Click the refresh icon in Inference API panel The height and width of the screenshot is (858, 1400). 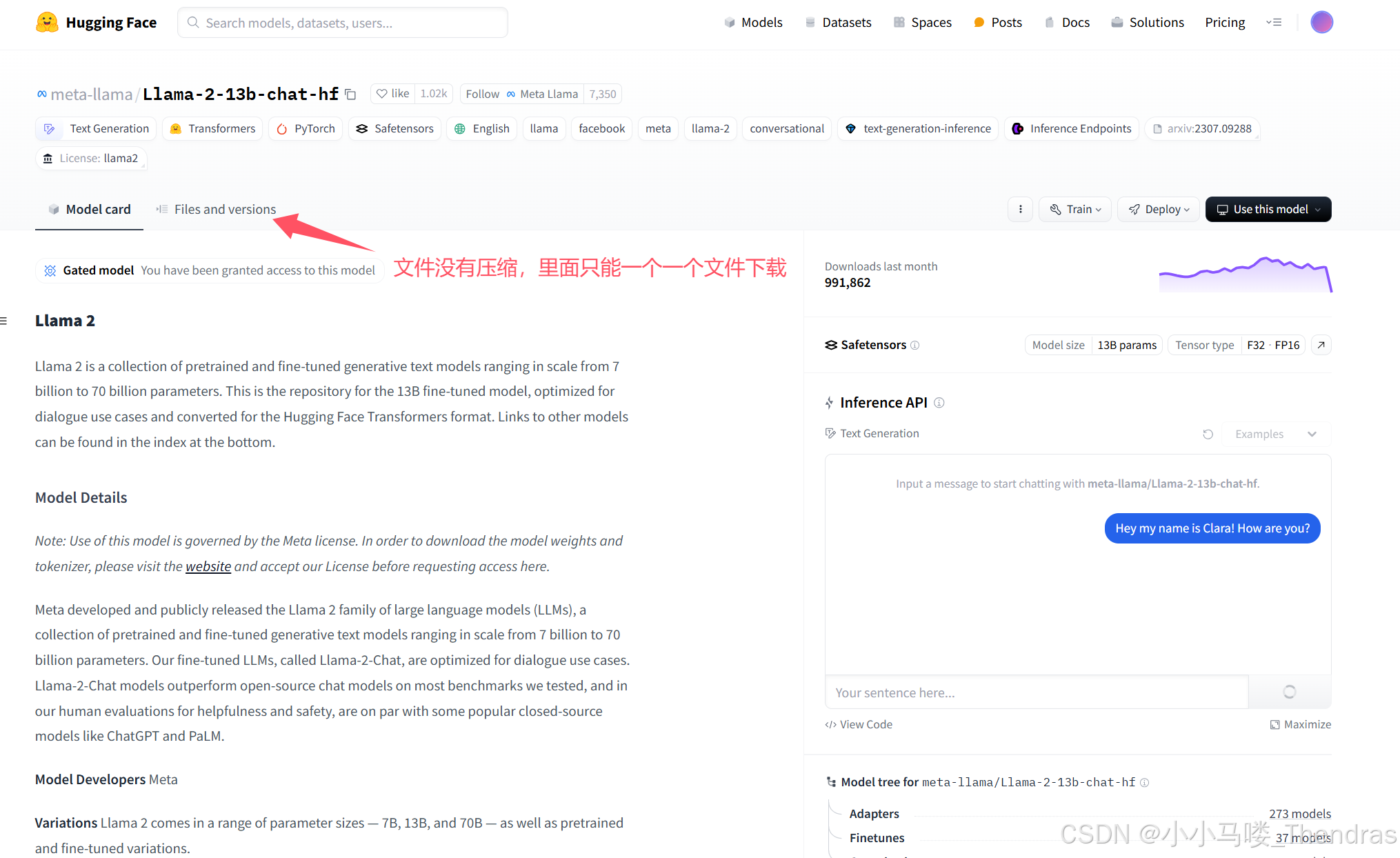(1207, 434)
